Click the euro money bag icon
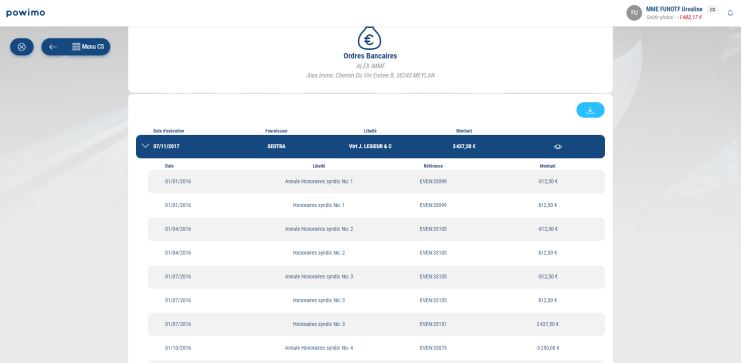Image resolution: width=741 pixels, height=363 pixels. click(x=370, y=38)
